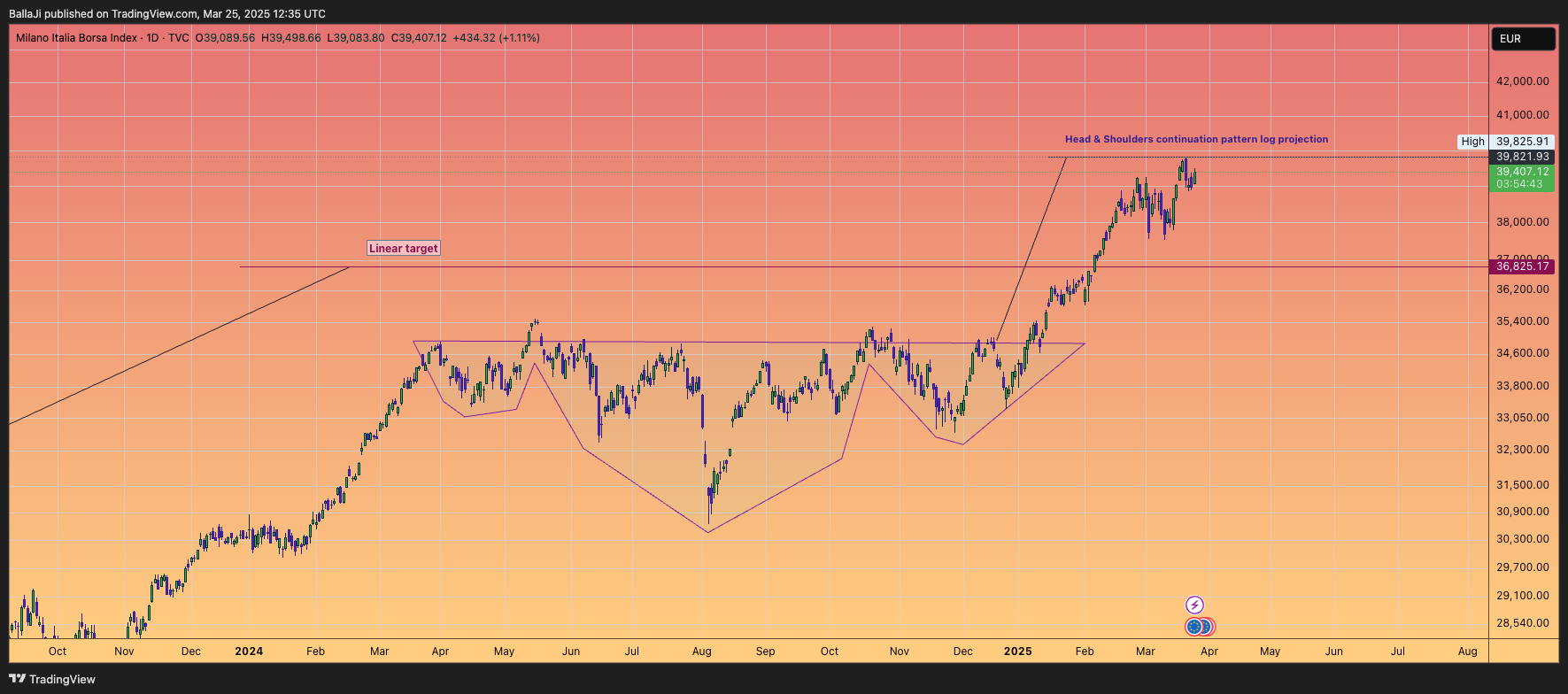The height and width of the screenshot is (694, 1568).
Task: Click the 1D interval in the chart legend
Action: pos(153,38)
